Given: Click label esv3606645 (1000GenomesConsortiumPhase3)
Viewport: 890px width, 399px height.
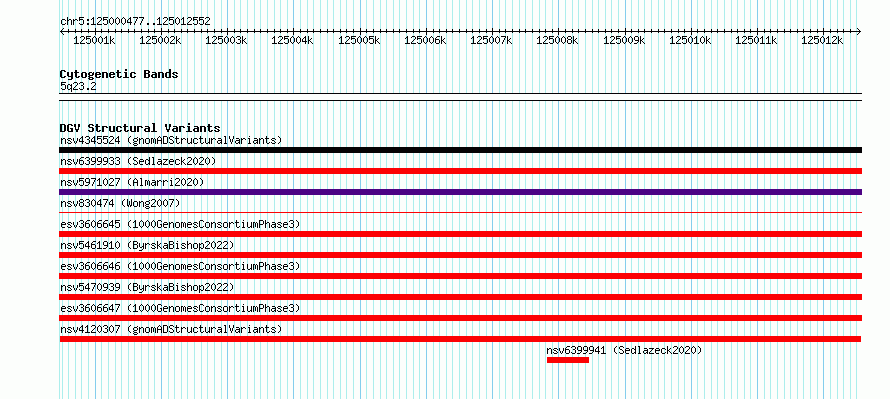Looking at the screenshot, I should click(180, 224).
